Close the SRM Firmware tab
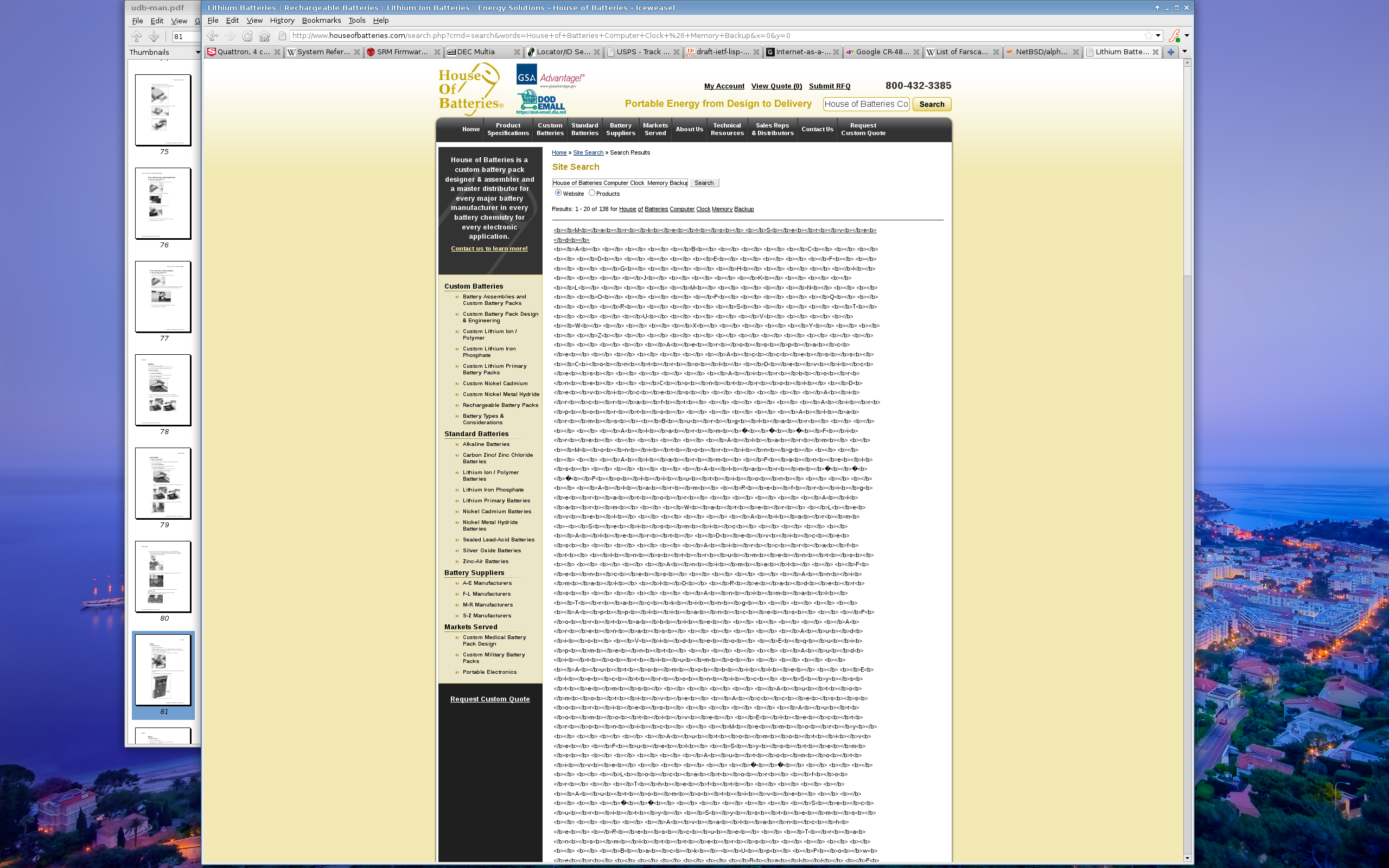The image size is (1389, 868). coord(437,52)
